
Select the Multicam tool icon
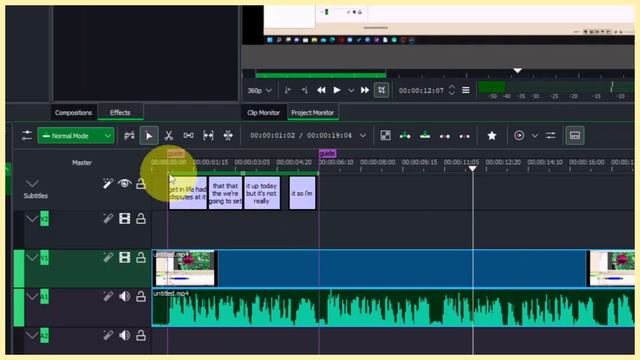click(228, 136)
